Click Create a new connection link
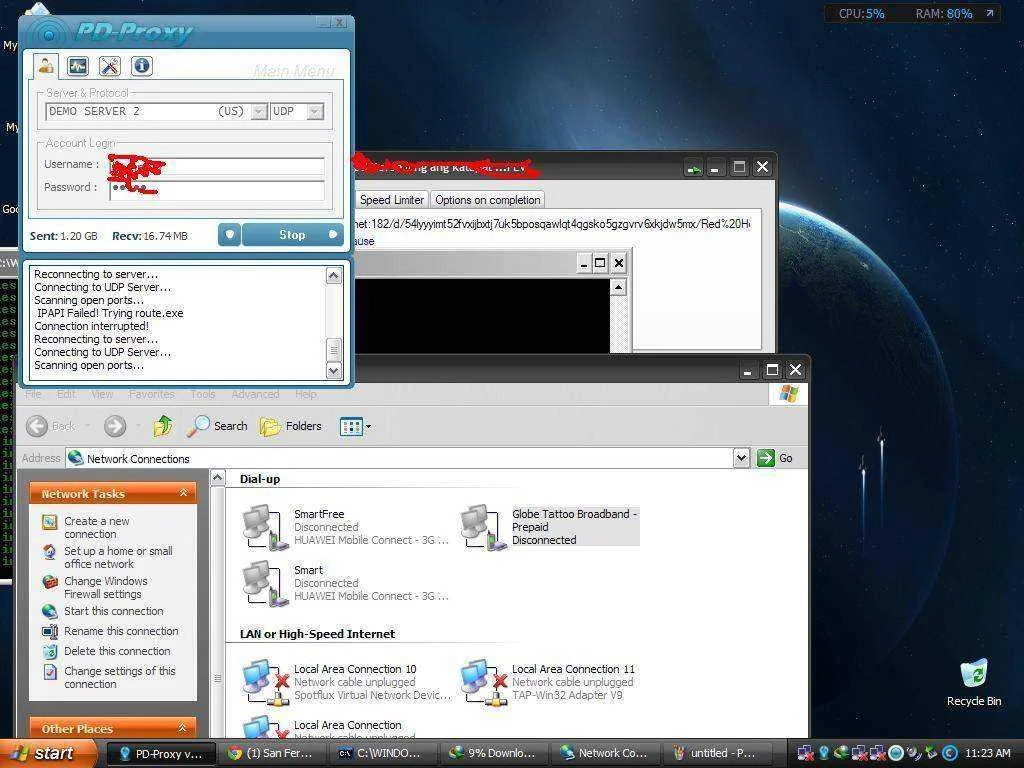Image resolution: width=1024 pixels, height=768 pixels. 97,528
